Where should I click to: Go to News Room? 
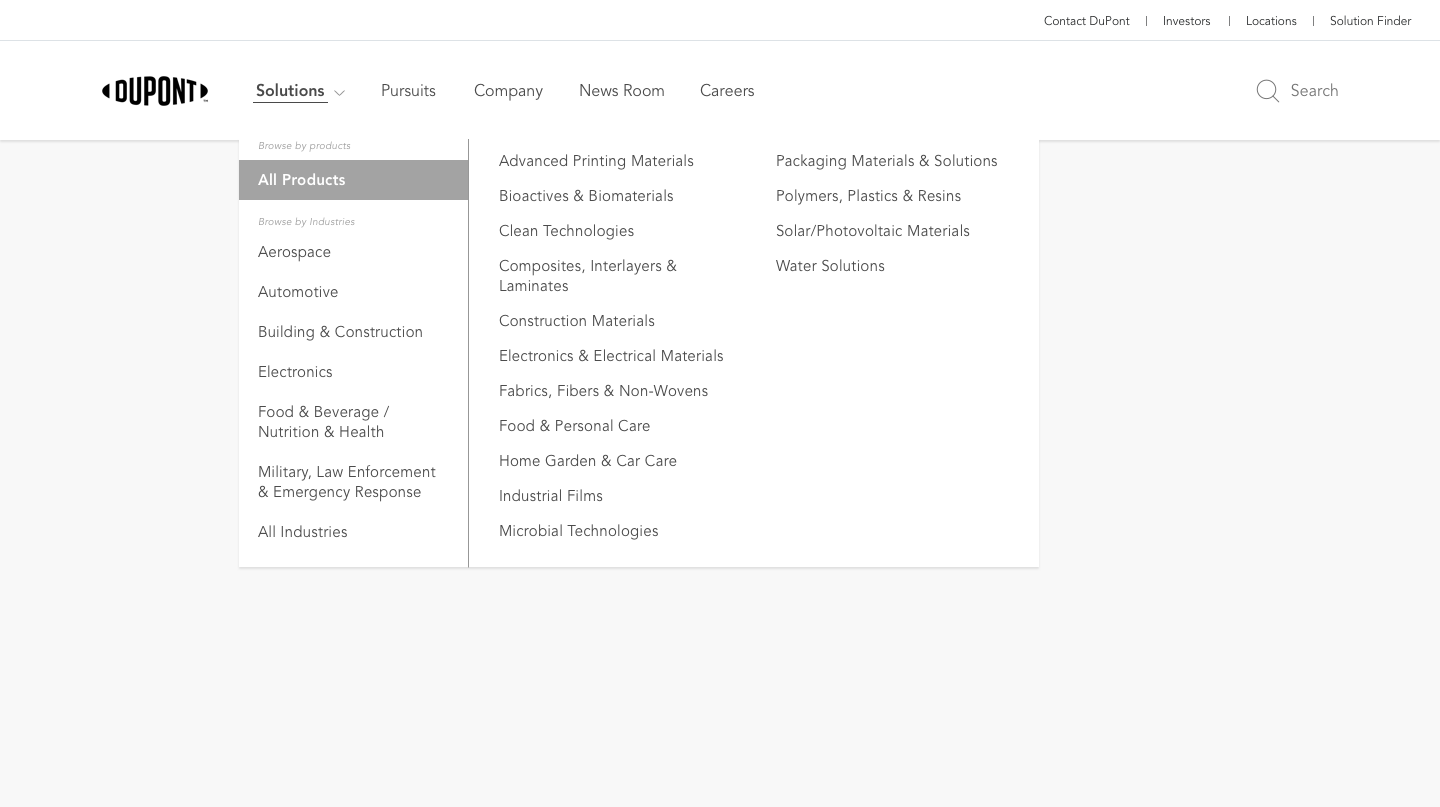621,91
